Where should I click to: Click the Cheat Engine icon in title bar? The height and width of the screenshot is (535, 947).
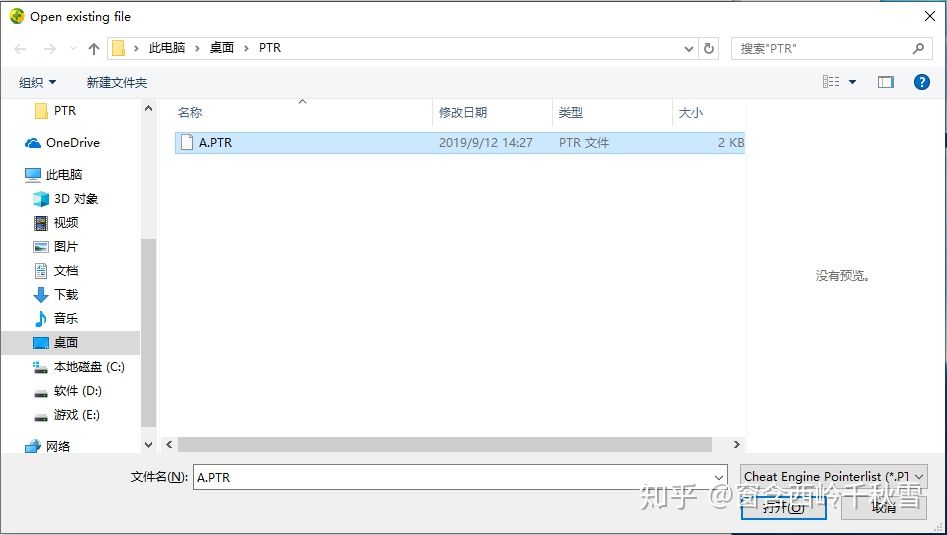point(18,16)
